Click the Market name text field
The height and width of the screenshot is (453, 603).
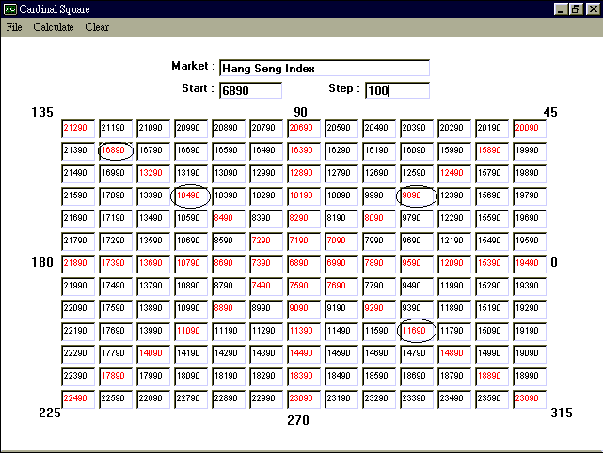(x=324, y=68)
